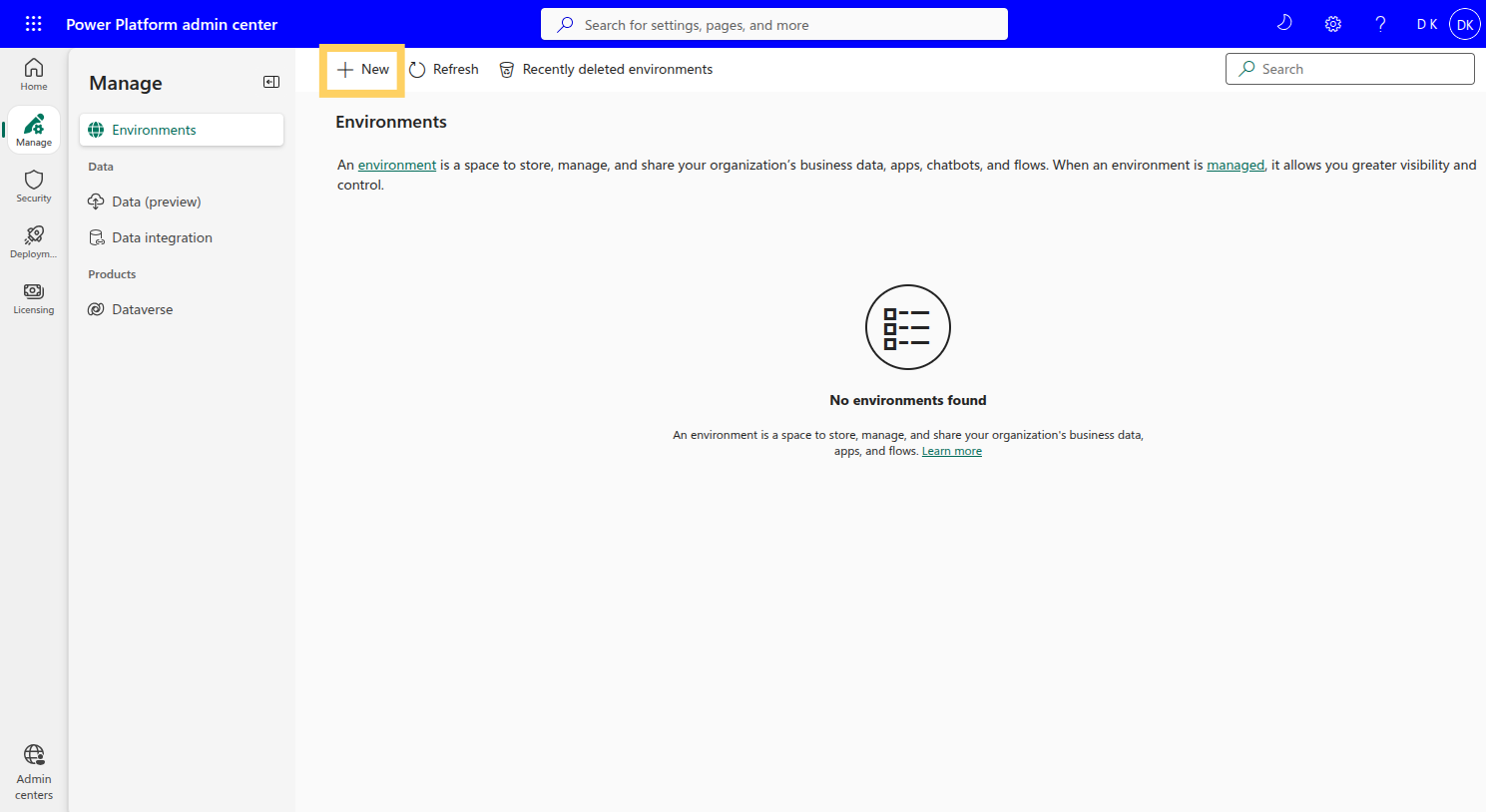Open Admin centers at the bottom
The width and height of the screenshot is (1486, 812).
pyautogui.click(x=34, y=772)
